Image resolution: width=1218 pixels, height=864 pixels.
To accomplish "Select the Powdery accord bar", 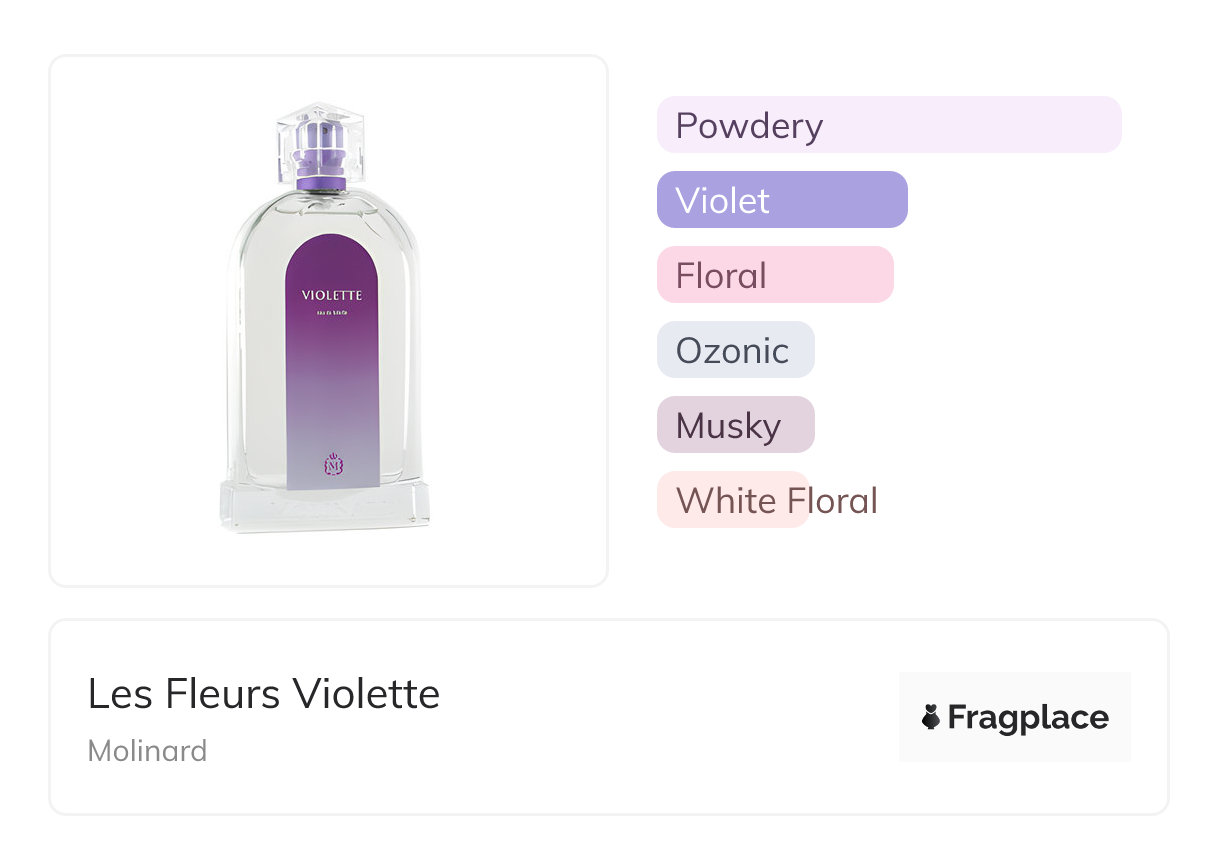I will [888, 125].
